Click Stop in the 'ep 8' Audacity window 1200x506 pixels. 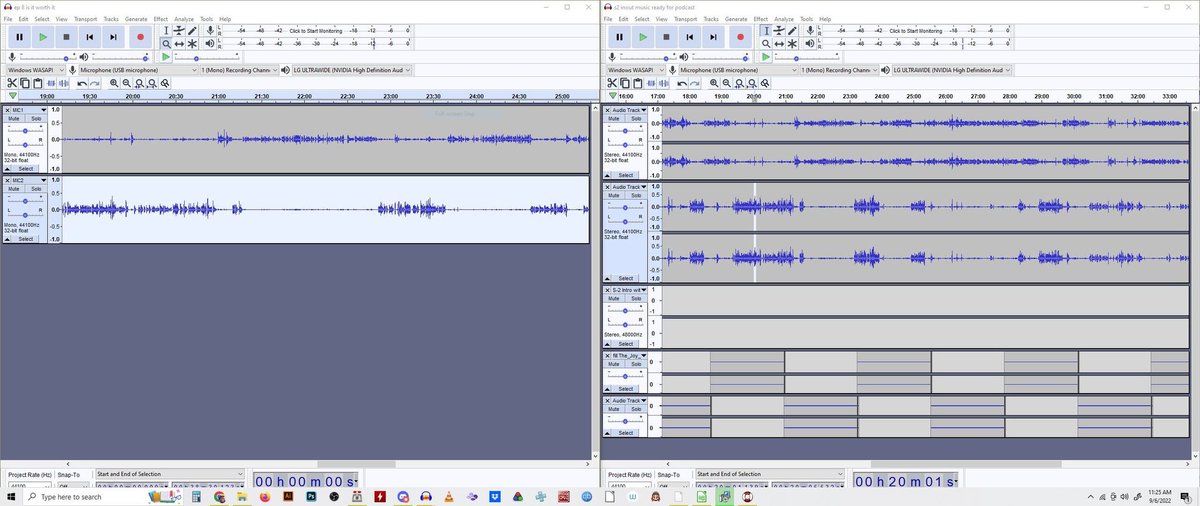tap(67, 37)
